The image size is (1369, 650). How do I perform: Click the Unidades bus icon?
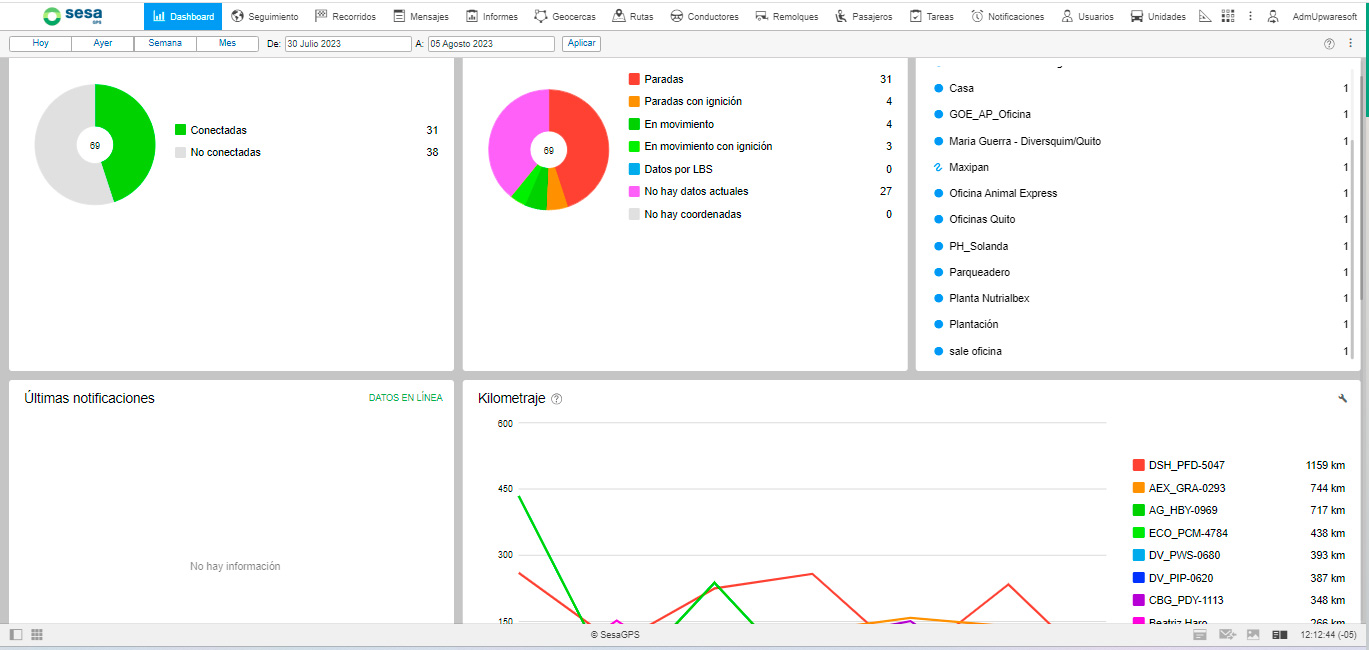[x=1137, y=16]
